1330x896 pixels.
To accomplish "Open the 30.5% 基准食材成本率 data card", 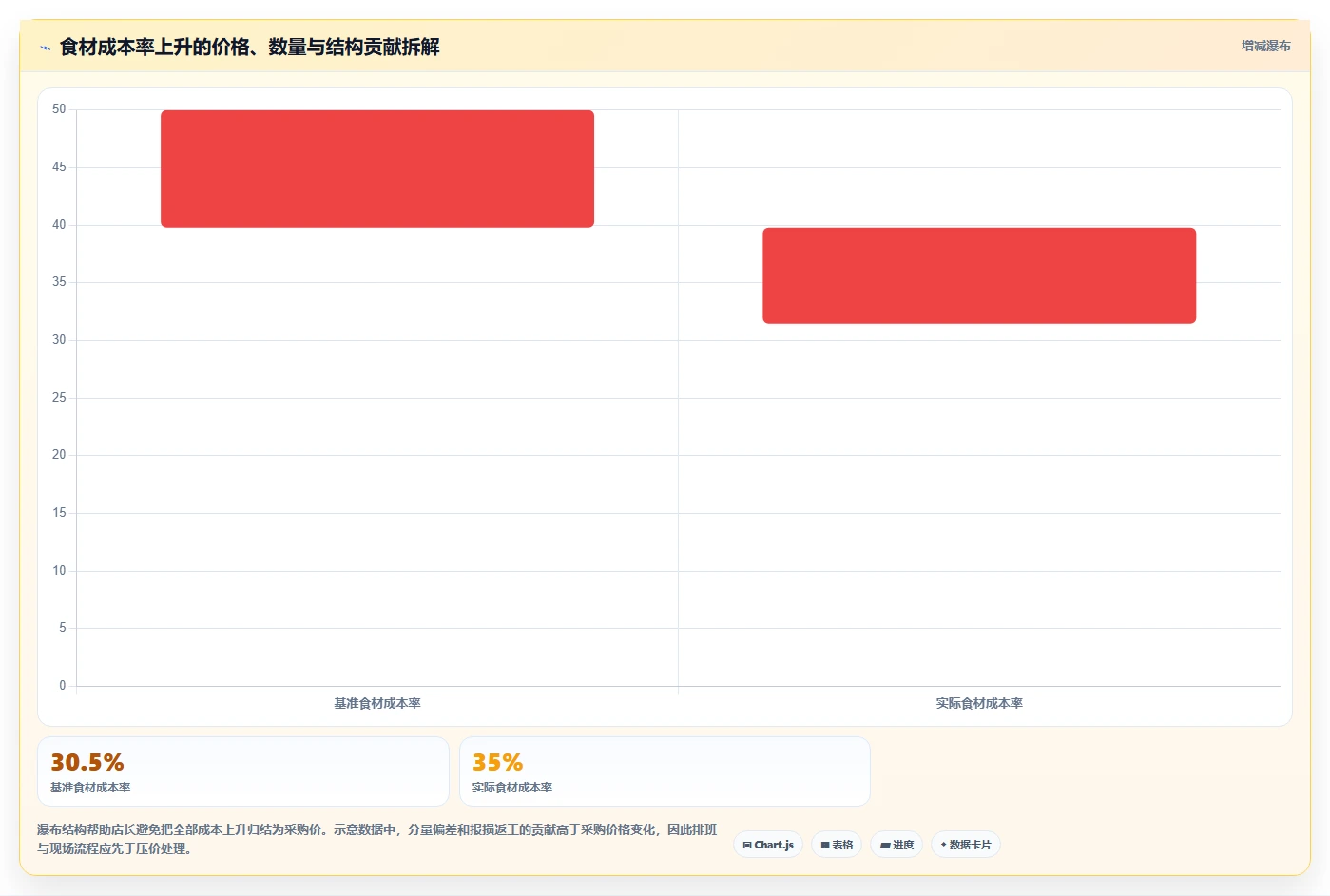I will 243,772.
